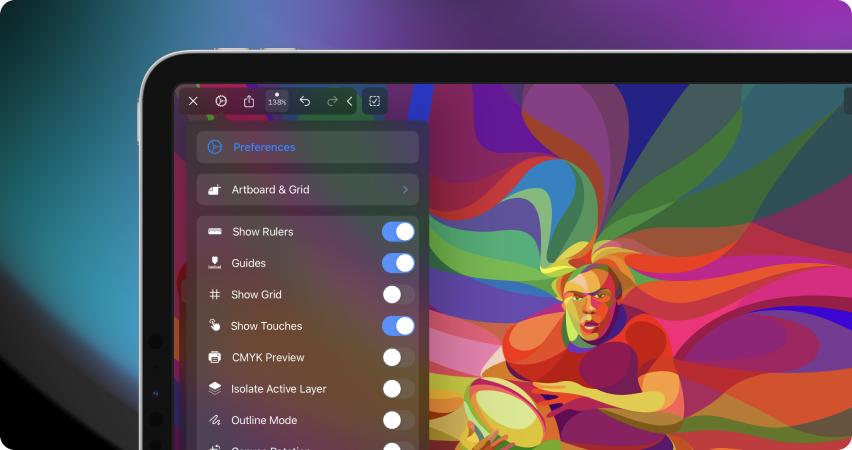Open the 138% zoom level control
The width and height of the screenshot is (852, 450).
277,101
